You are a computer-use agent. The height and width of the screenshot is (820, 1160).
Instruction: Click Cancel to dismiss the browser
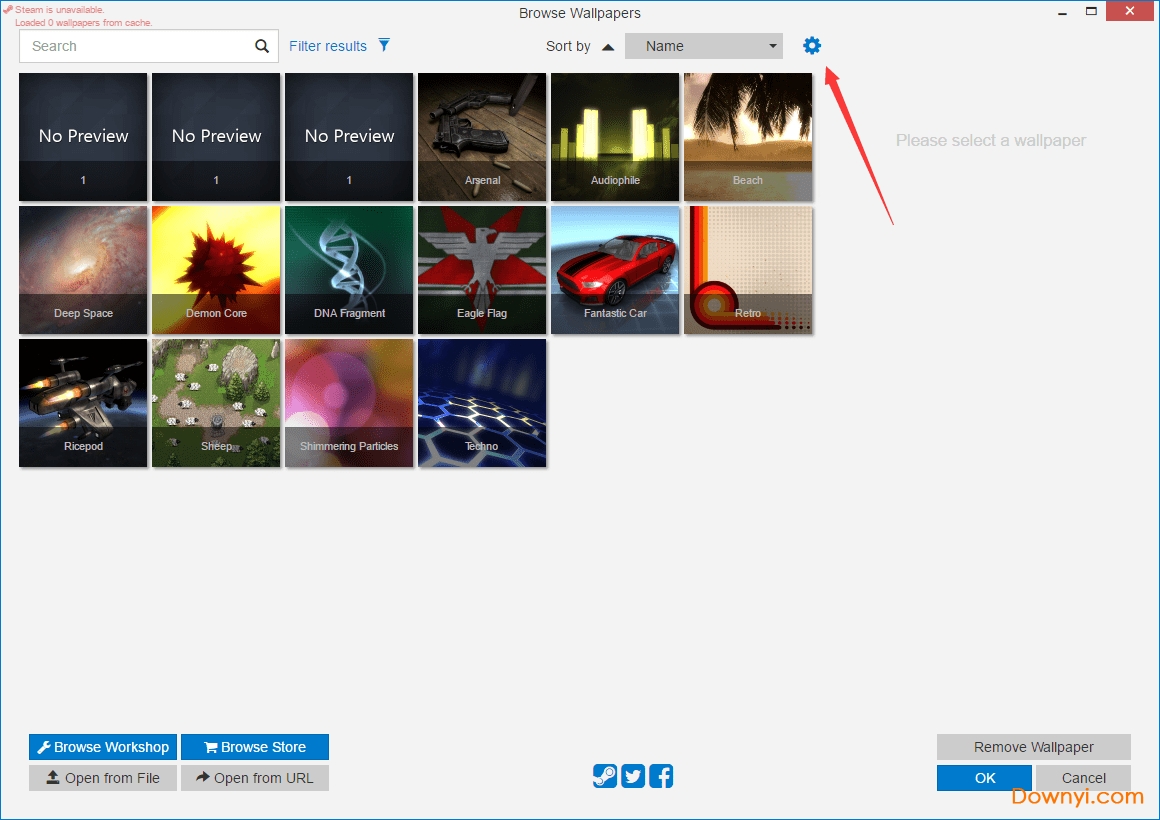tap(1083, 777)
